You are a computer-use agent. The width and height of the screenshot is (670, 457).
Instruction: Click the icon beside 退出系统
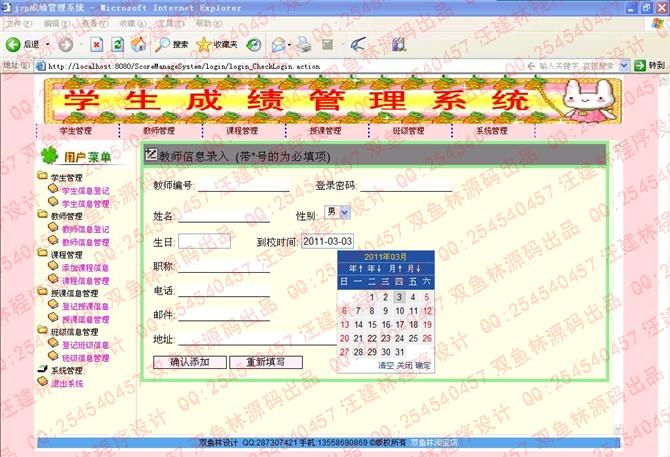43,381
